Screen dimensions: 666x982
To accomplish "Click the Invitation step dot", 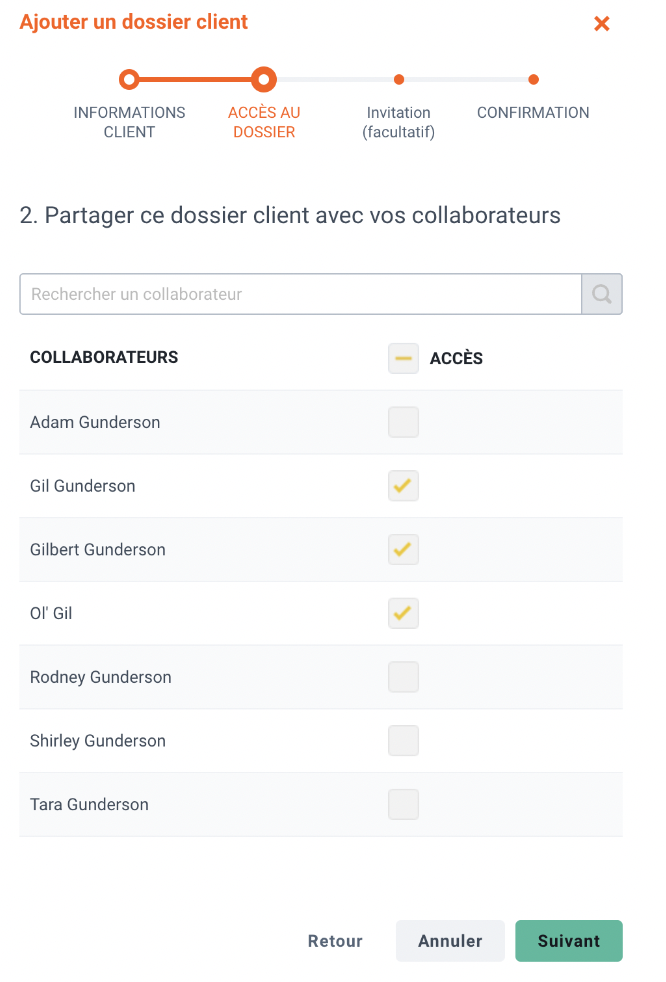I will tap(398, 80).
